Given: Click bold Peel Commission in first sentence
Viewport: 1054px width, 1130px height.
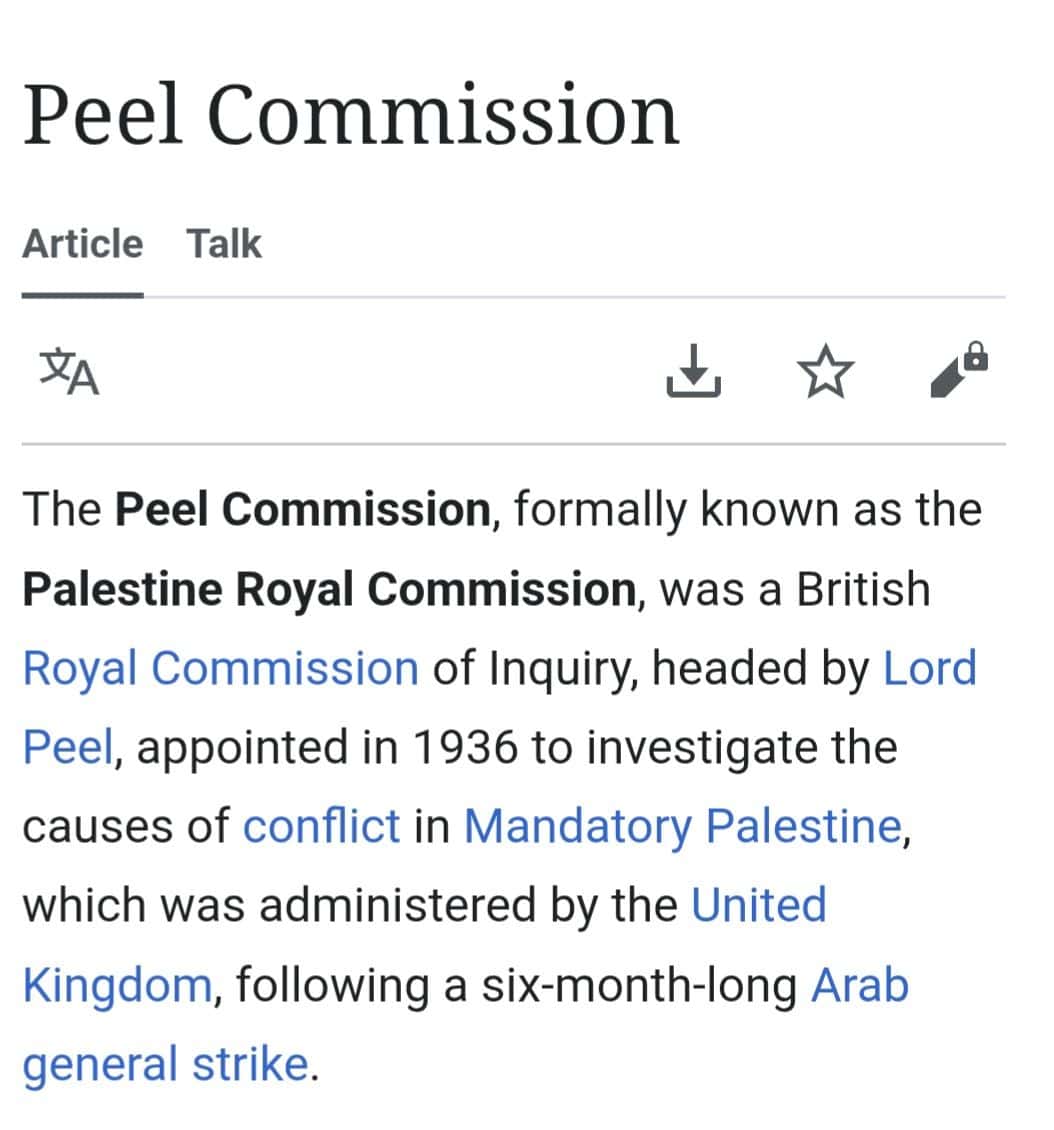Looking at the screenshot, I should pos(303,510).
